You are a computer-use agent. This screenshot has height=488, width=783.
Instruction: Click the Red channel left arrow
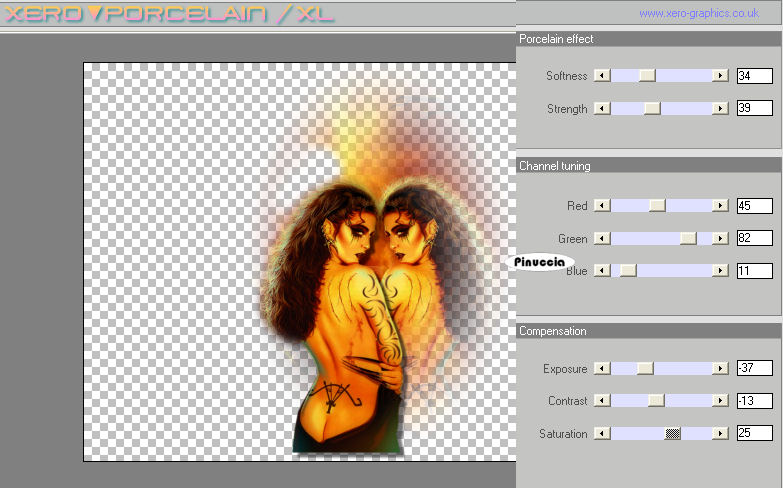pyautogui.click(x=602, y=205)
